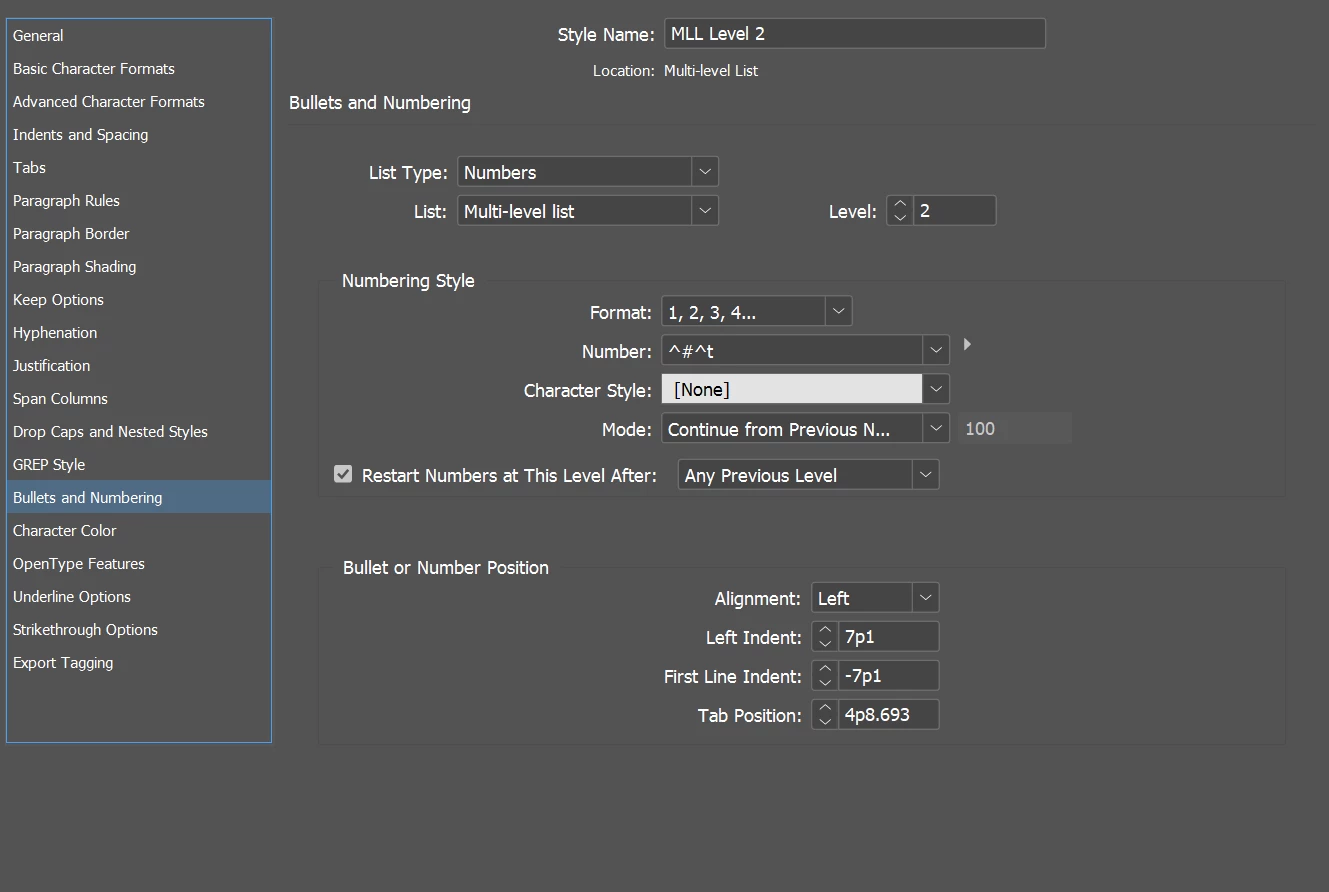This screenshot has height=892, width=1329.
Task: Go to Indents and Spacing section
Action: 138,134
